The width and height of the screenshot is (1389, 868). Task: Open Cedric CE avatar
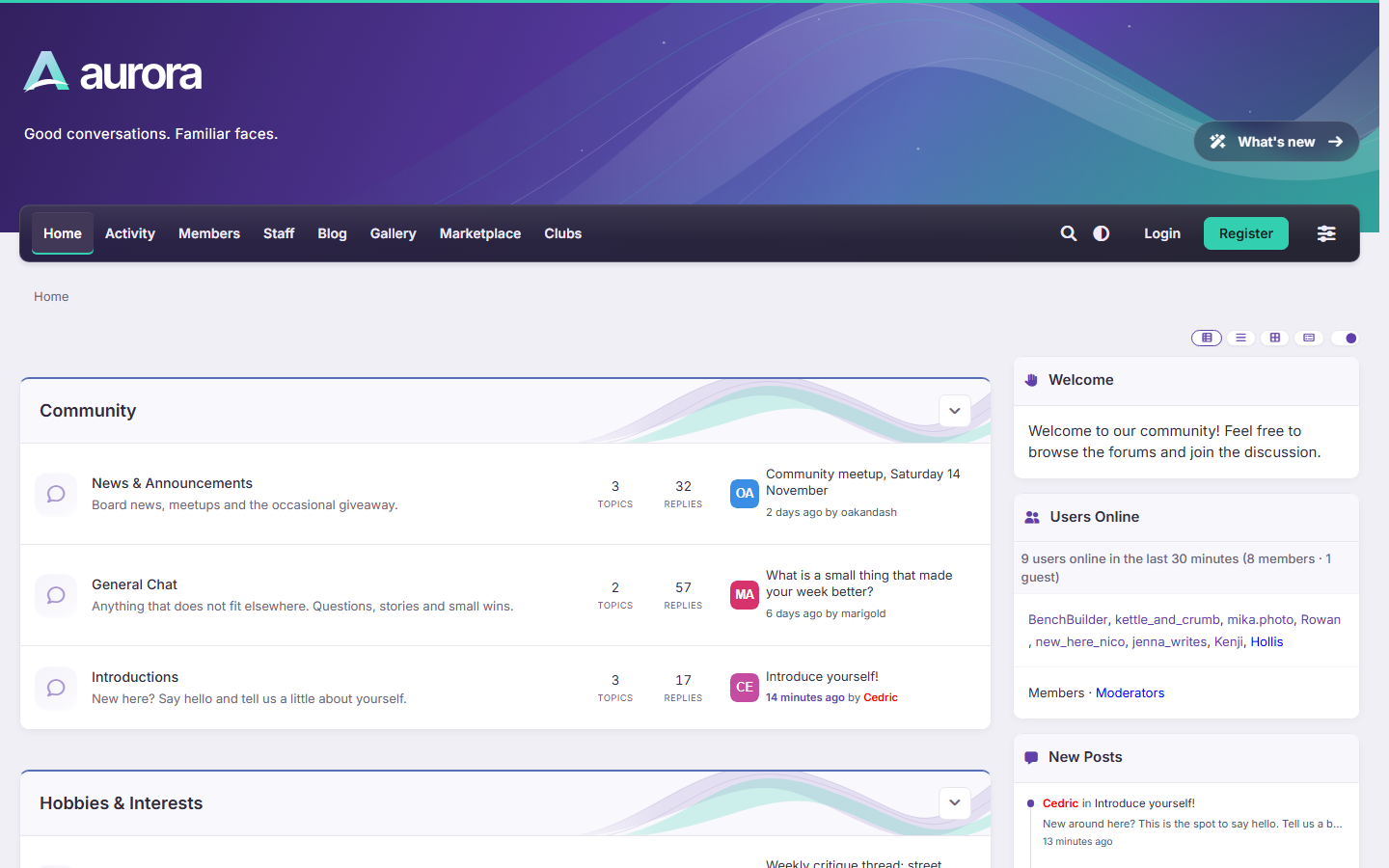(745, 687)
